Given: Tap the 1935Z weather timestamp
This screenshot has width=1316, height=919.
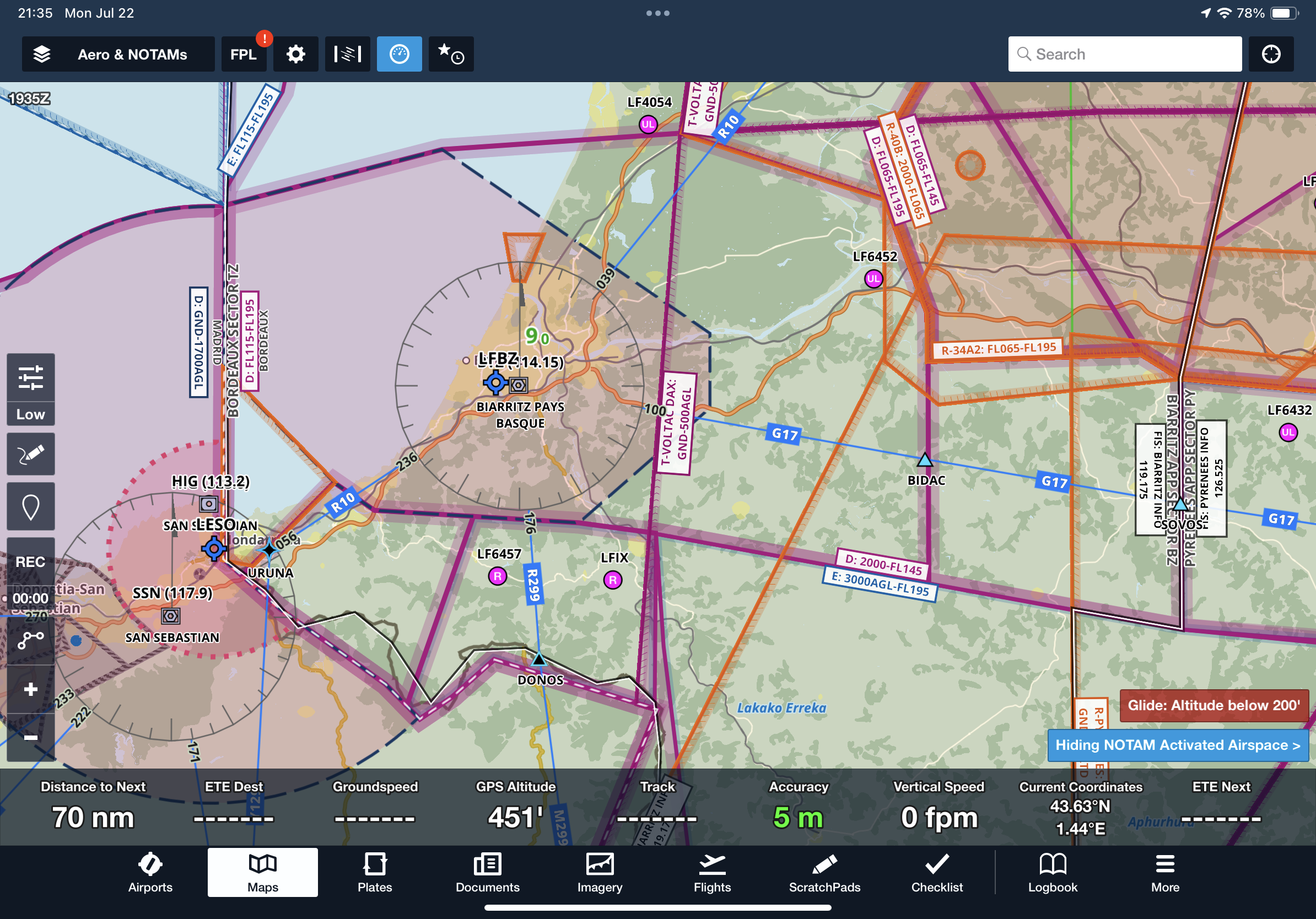Looking at the screenshot, I should point(29,99).
